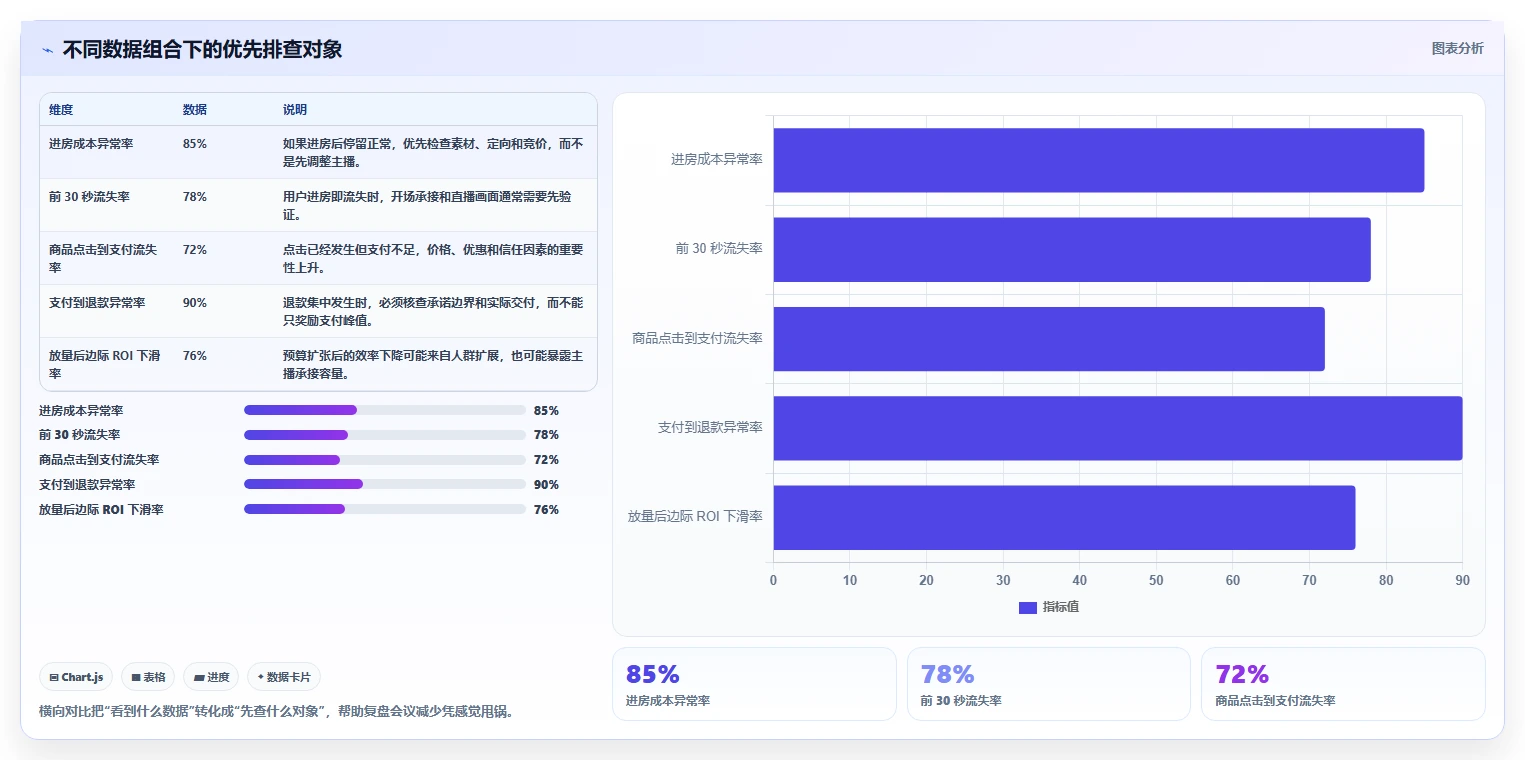Click the 72% 商品点击到支付流失率 data card
The height and width of the screenshot is (760, 1525).
(x=1343, y=684)
